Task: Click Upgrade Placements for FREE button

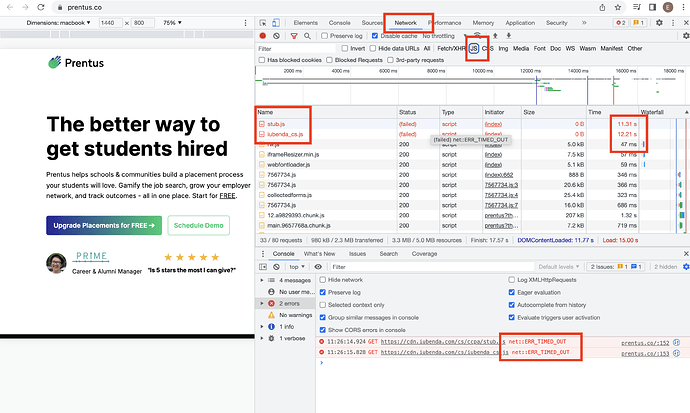Action: 104,225
